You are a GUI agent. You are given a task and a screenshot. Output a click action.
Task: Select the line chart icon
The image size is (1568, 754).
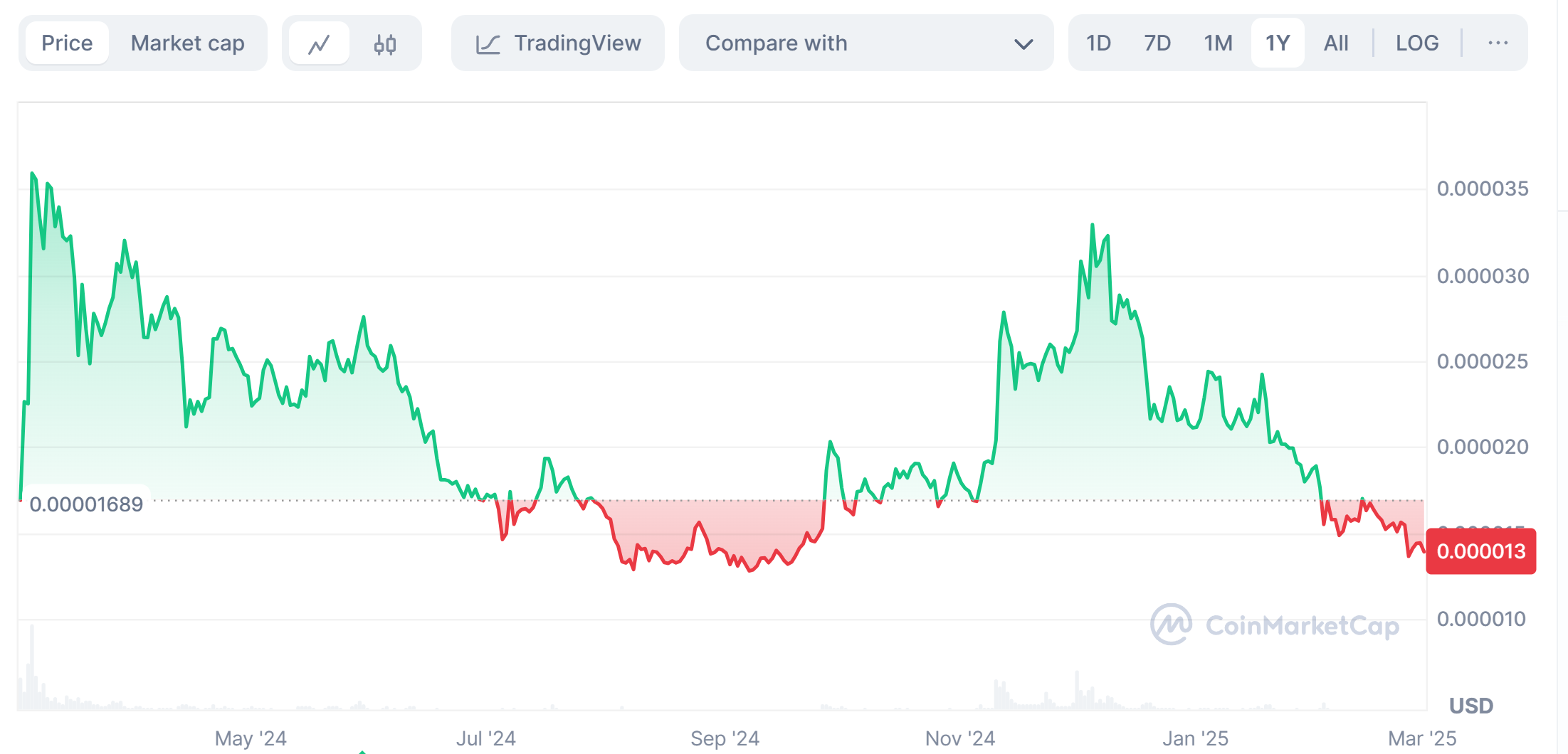point(318,43)
